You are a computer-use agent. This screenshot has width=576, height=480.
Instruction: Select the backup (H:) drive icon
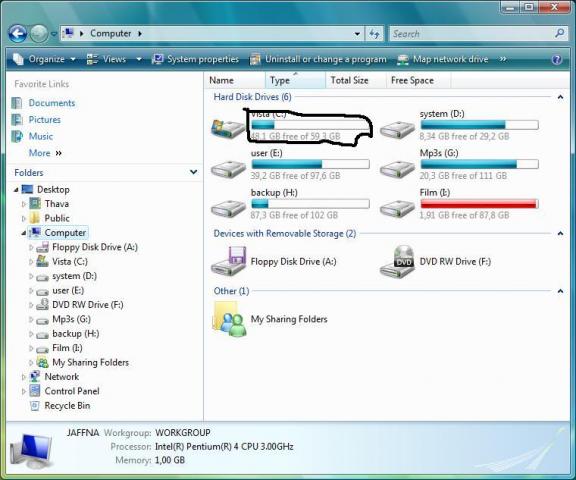click(228, 209)
